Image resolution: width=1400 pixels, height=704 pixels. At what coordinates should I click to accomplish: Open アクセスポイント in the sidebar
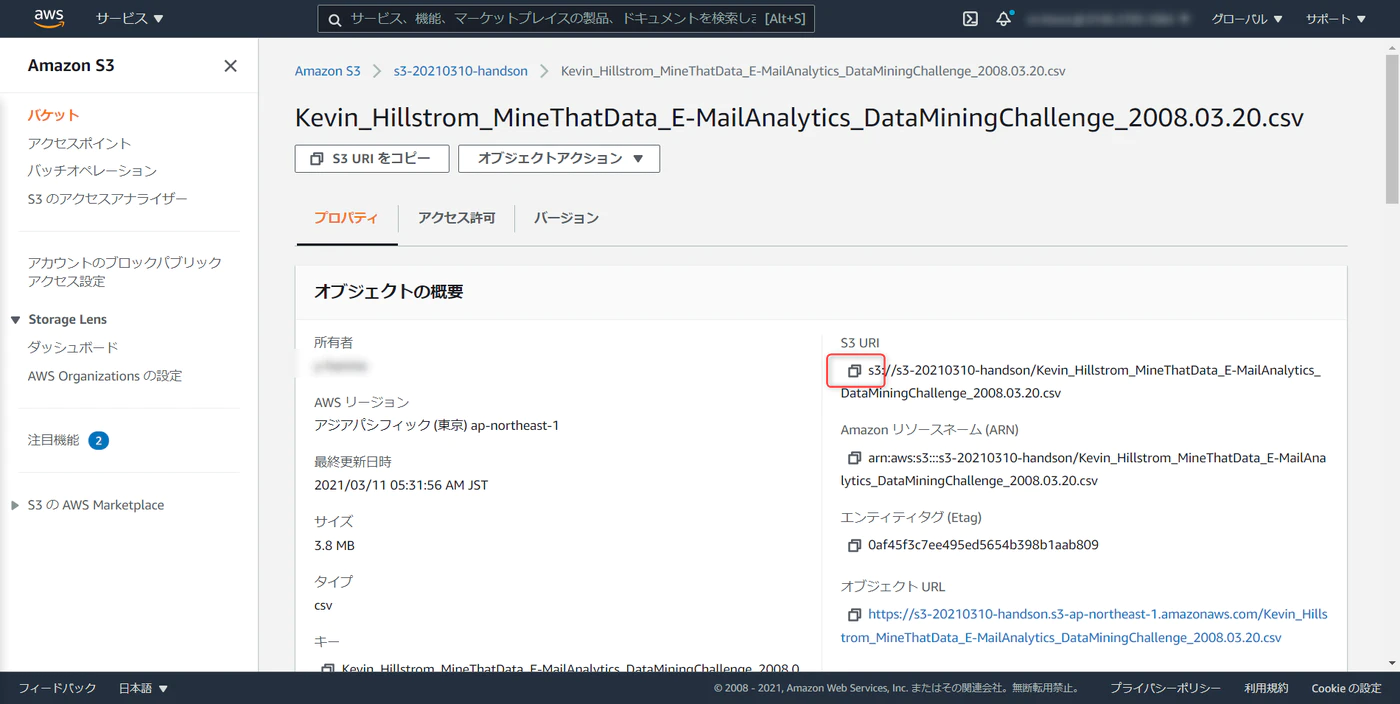click(79, 143)
